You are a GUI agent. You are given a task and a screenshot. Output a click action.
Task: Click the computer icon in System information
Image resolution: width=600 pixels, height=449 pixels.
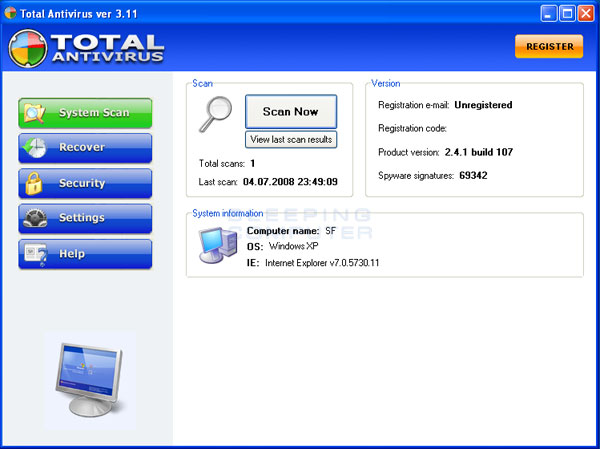pyautogui.click(x=218, y=245)
